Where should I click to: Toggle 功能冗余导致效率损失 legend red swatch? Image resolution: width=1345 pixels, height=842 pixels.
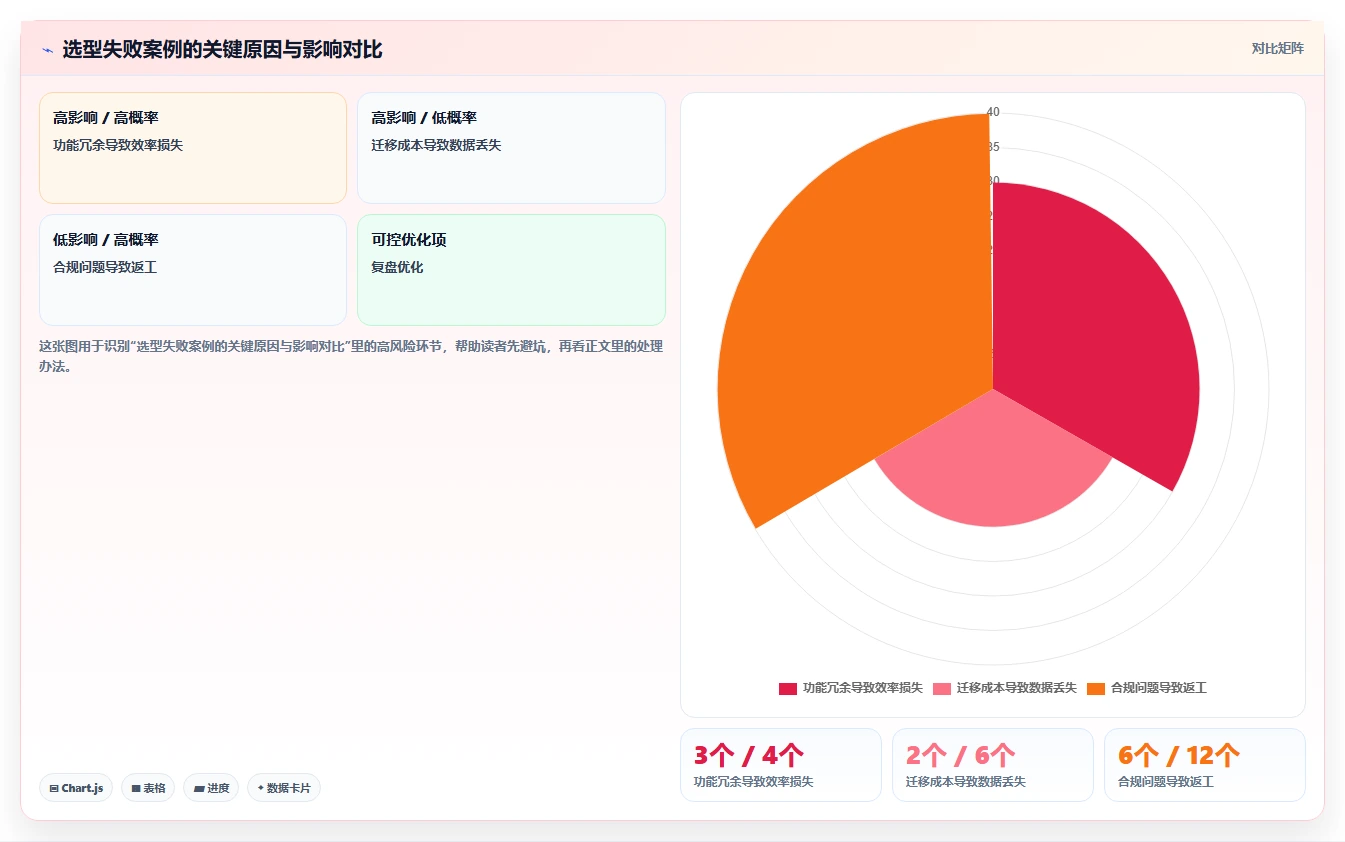tap(788, 688)
